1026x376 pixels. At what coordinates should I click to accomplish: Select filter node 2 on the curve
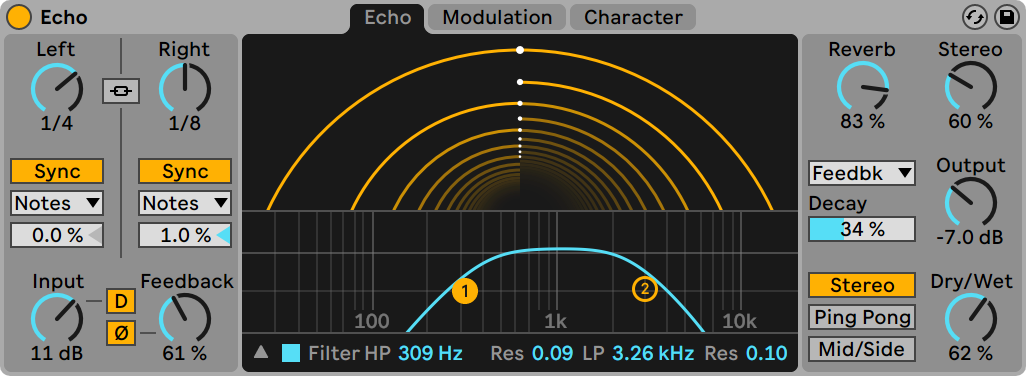(645, 289)
